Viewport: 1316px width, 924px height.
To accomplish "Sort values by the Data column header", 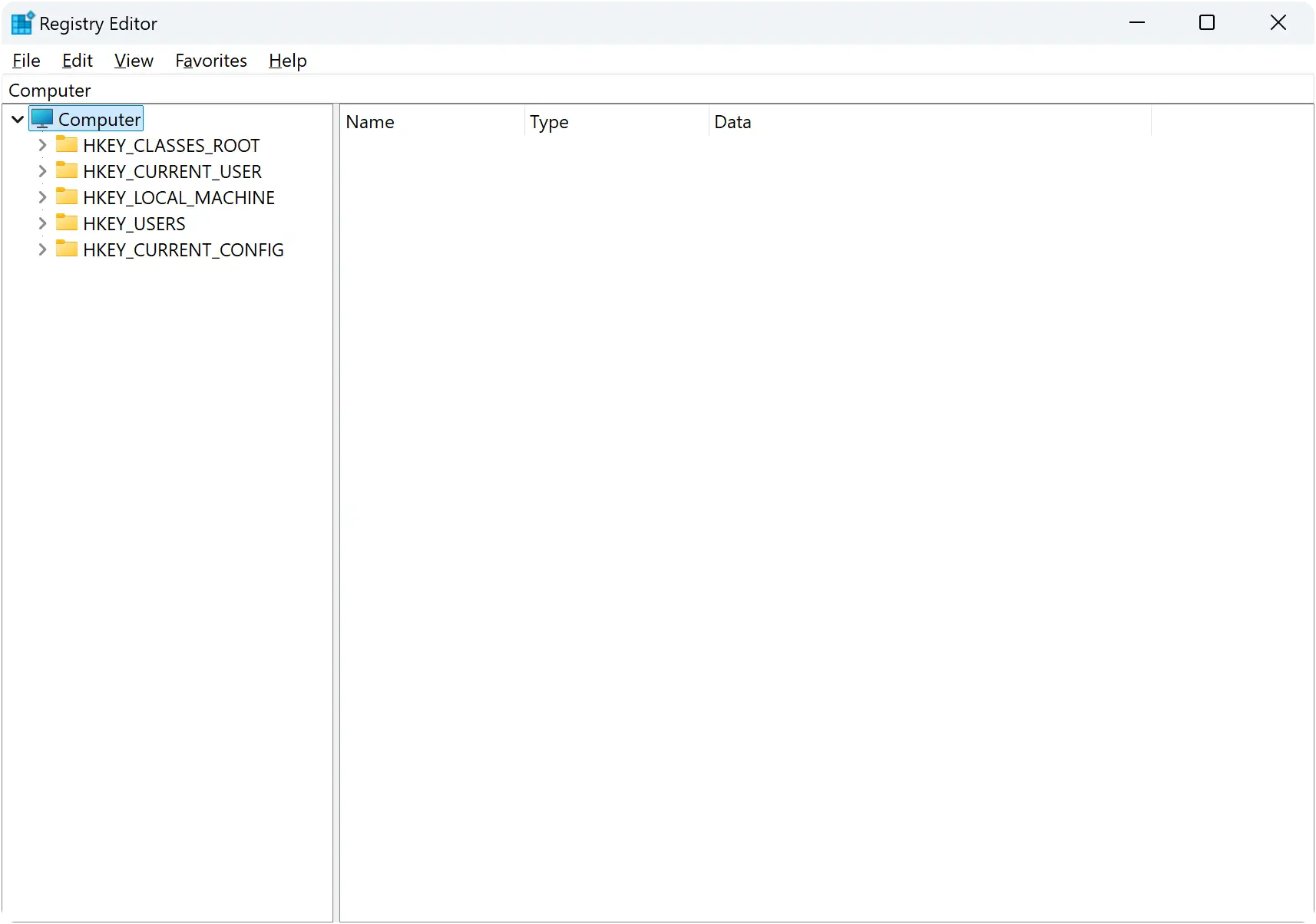I will point(930,122).
